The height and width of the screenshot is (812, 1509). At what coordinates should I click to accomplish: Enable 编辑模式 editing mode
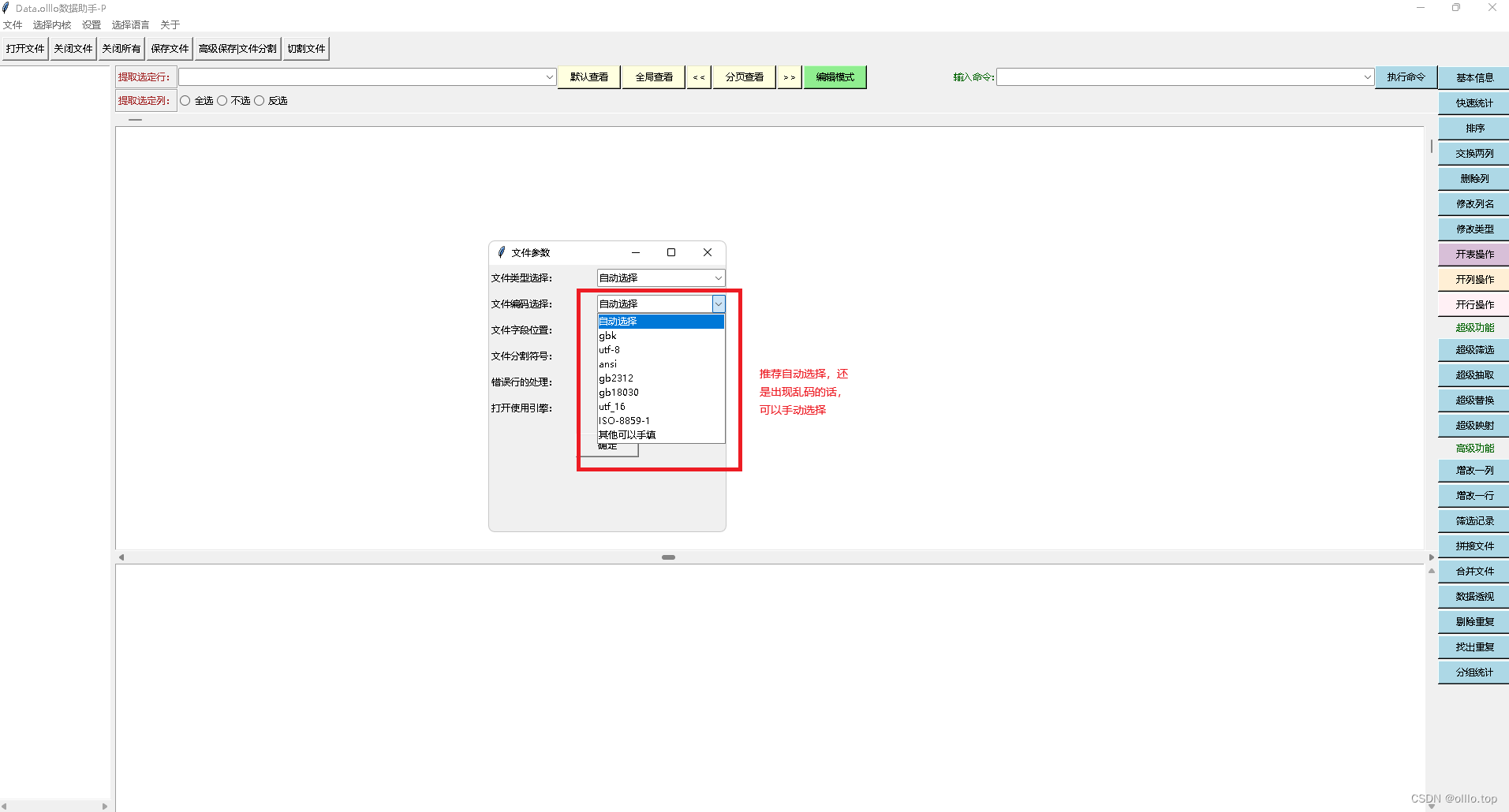[x=834, y=76]
